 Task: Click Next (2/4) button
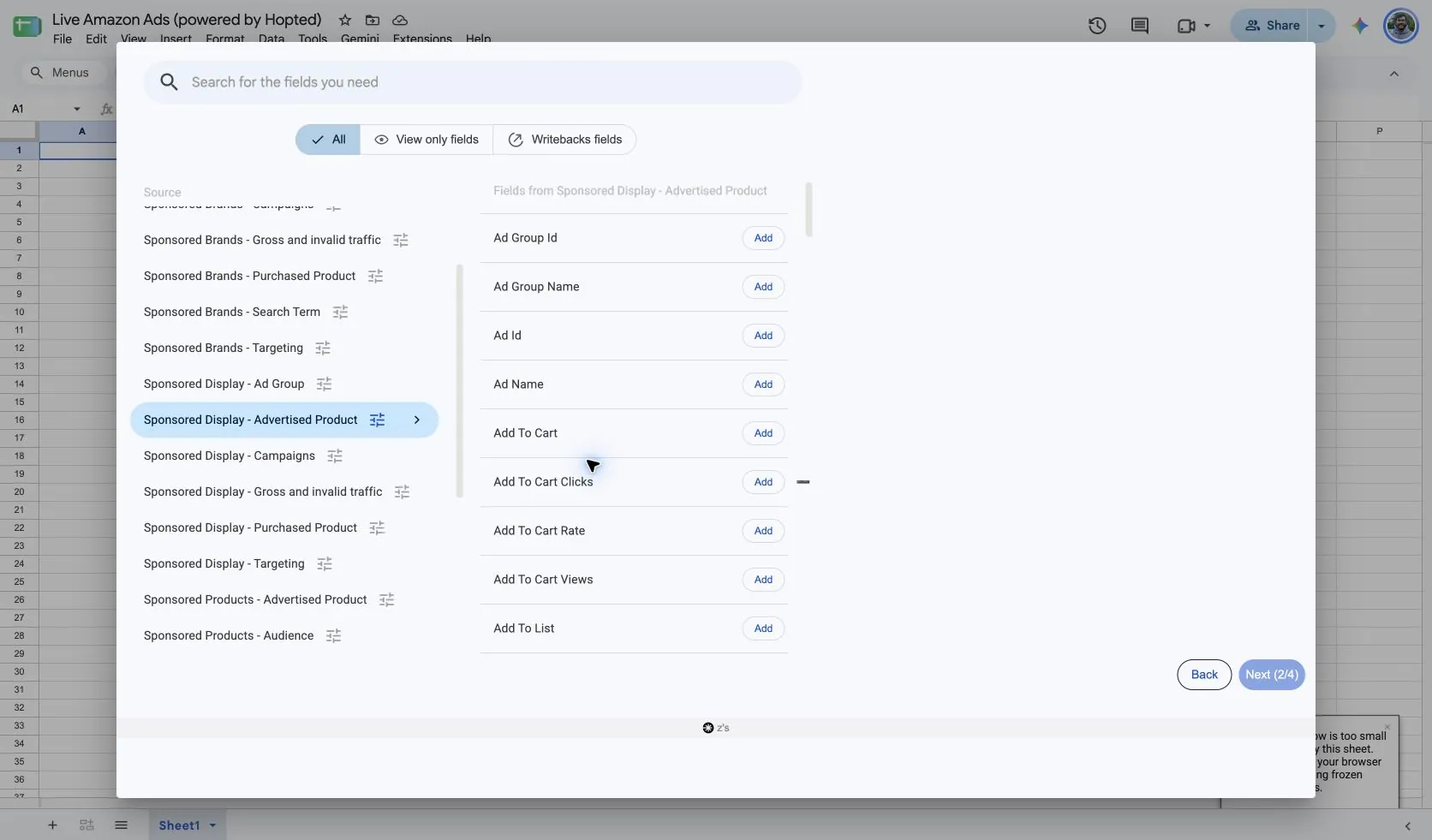coord(1272,675)
